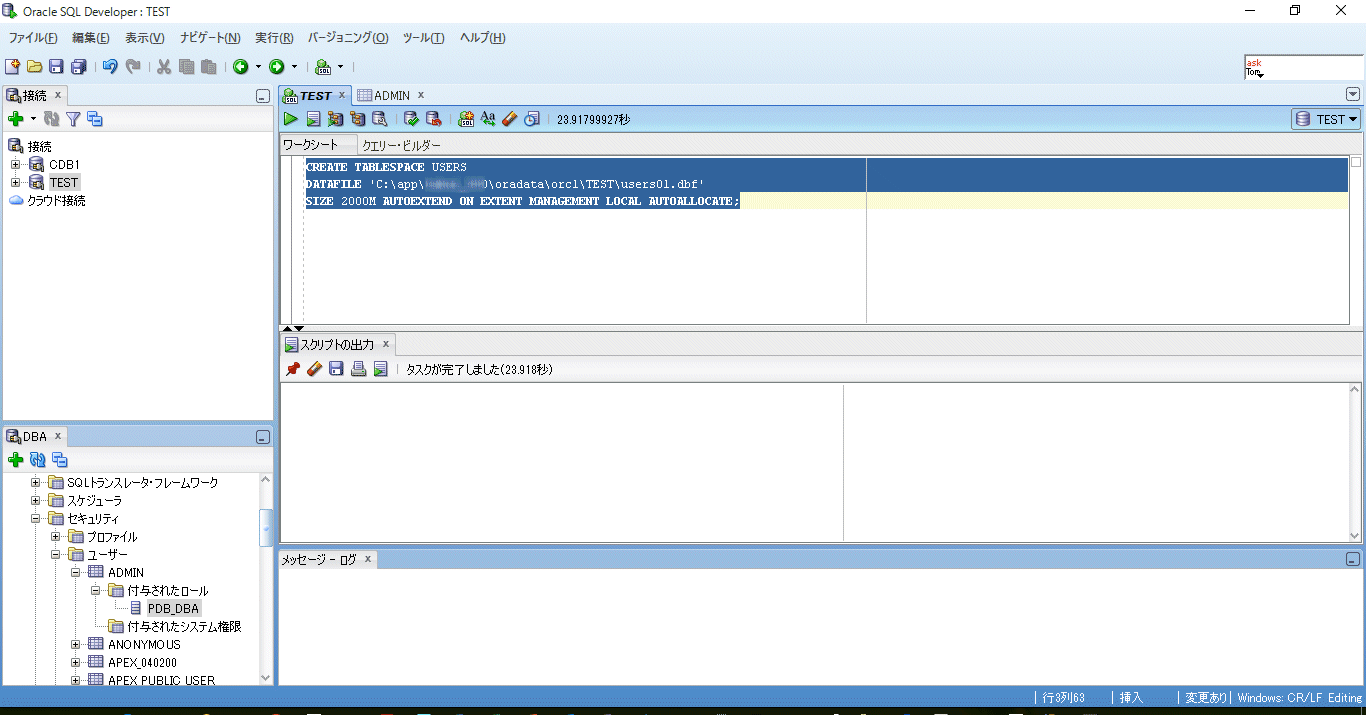The image size is (1366, 715).
Task: Minimize the メッセージ - ログ panel
Action: point(1352,560)
